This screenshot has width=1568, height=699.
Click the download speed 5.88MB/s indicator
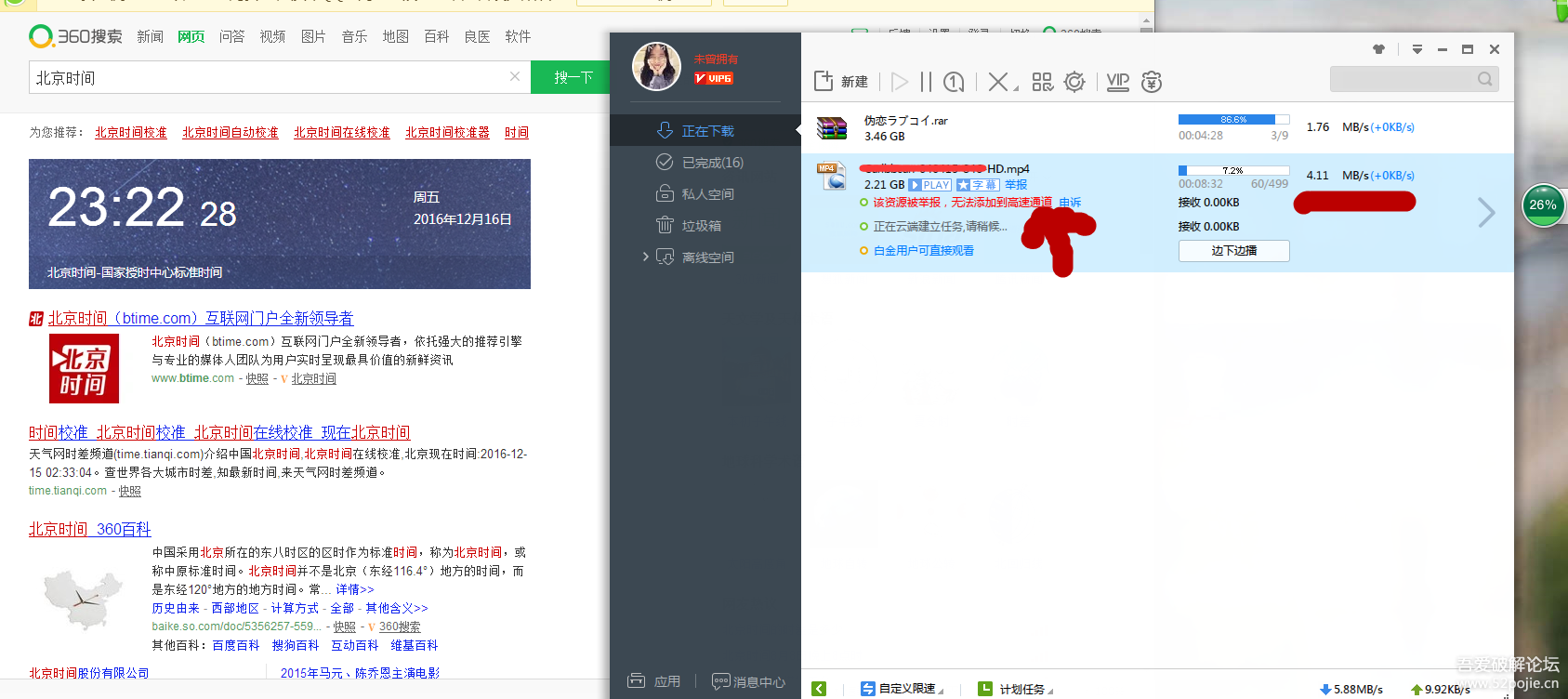tap(1351, 689)
